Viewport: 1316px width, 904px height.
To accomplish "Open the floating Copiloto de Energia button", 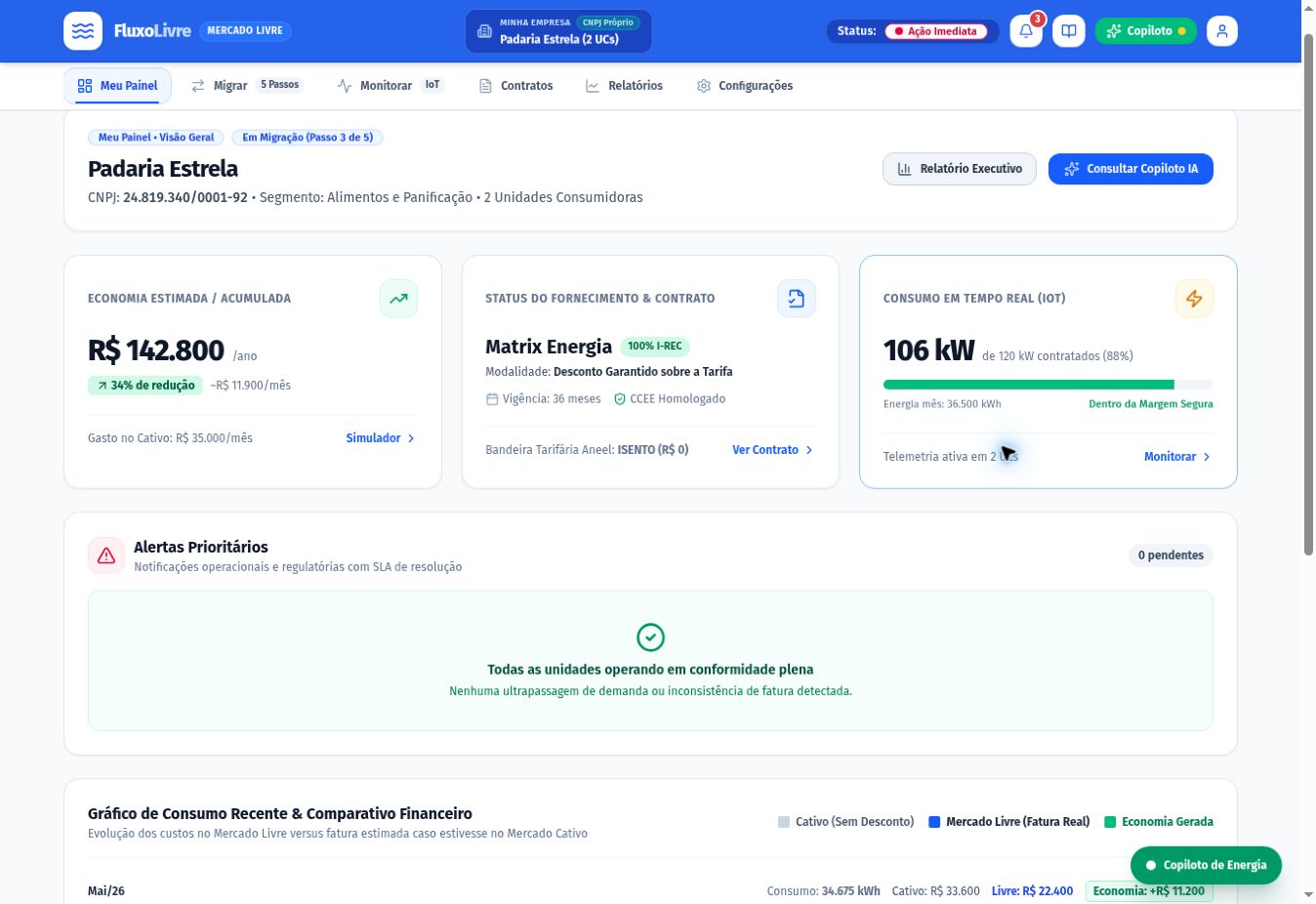I will [1206, 865].
